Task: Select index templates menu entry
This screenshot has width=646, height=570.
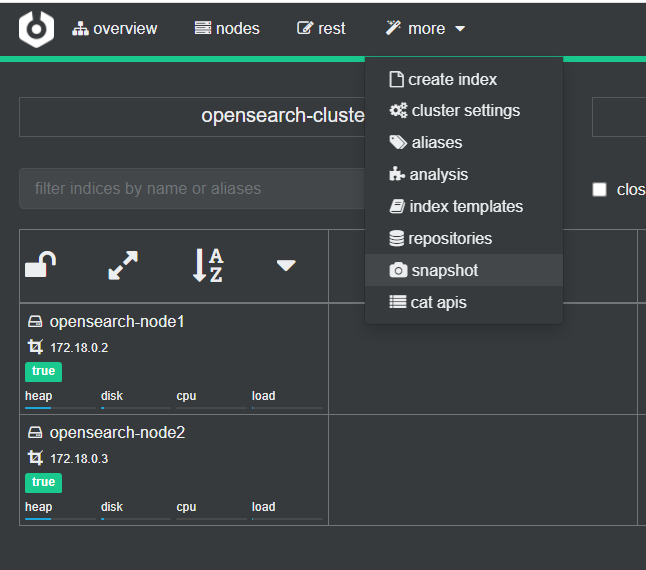Action: pyautogui.click(x=464, y=206)
